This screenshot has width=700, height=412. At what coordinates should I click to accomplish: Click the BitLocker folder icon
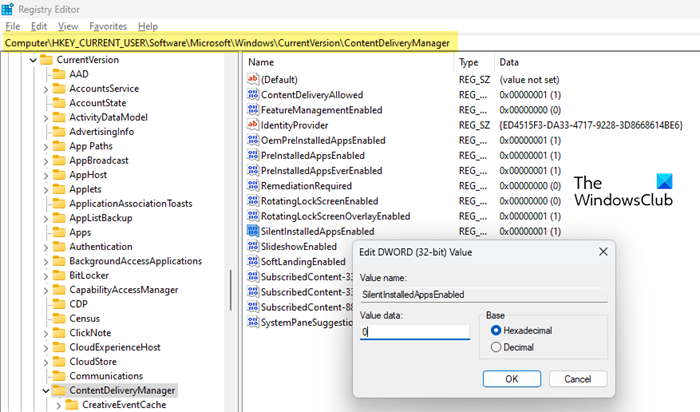[59, 275]
